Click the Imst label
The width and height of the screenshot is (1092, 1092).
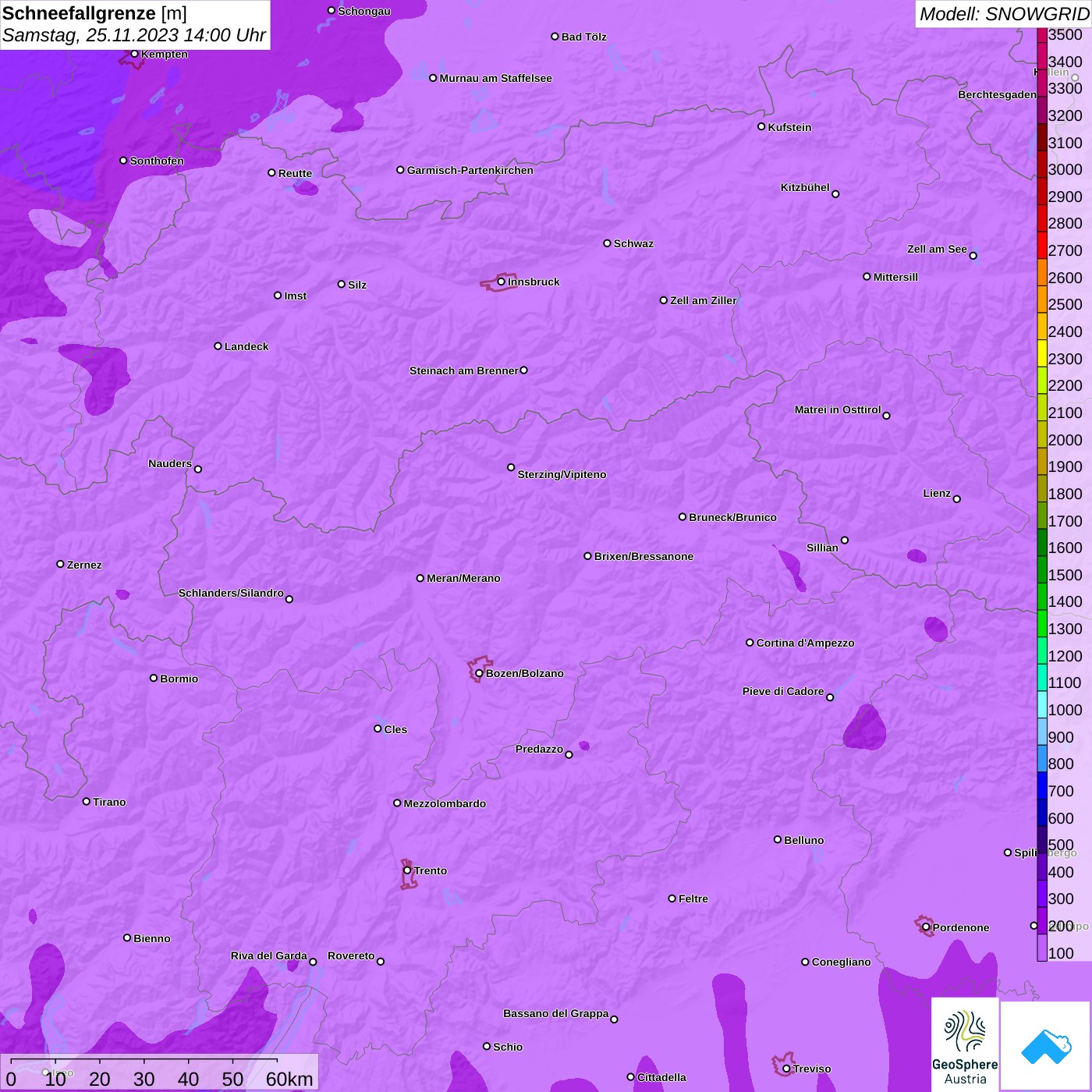(296, 296)
